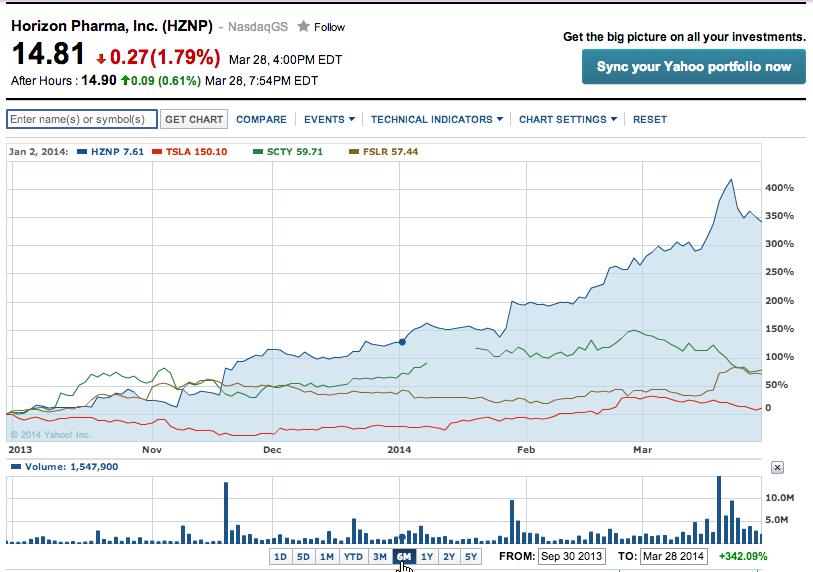Image resolution: width=813 pixels, height=572 pixels.
Task: Click the TSLA 150.10 legend text
Action: click(197, 152)
